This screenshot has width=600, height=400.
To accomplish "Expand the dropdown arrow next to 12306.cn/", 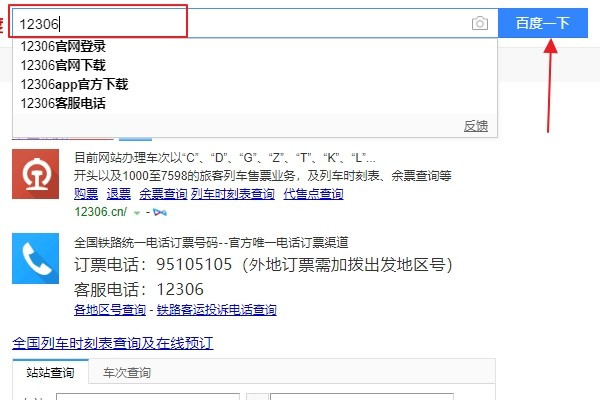I will tap(137, 213).
